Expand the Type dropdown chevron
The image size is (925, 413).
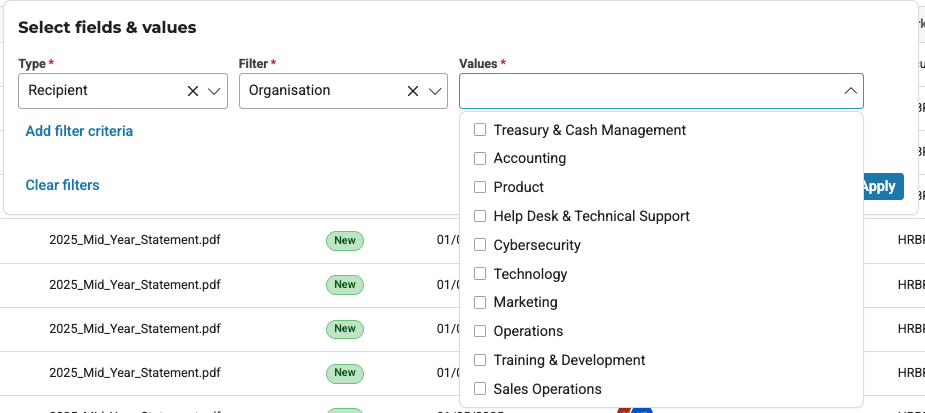(x=214, y=91)
